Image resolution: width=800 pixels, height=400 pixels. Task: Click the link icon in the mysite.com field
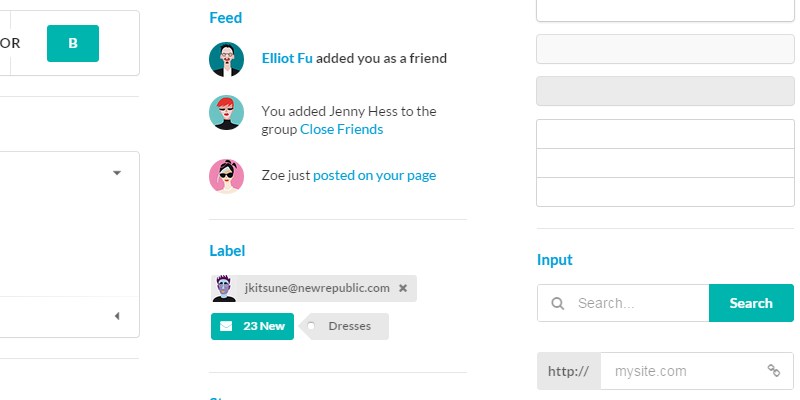tap(773, 371)
